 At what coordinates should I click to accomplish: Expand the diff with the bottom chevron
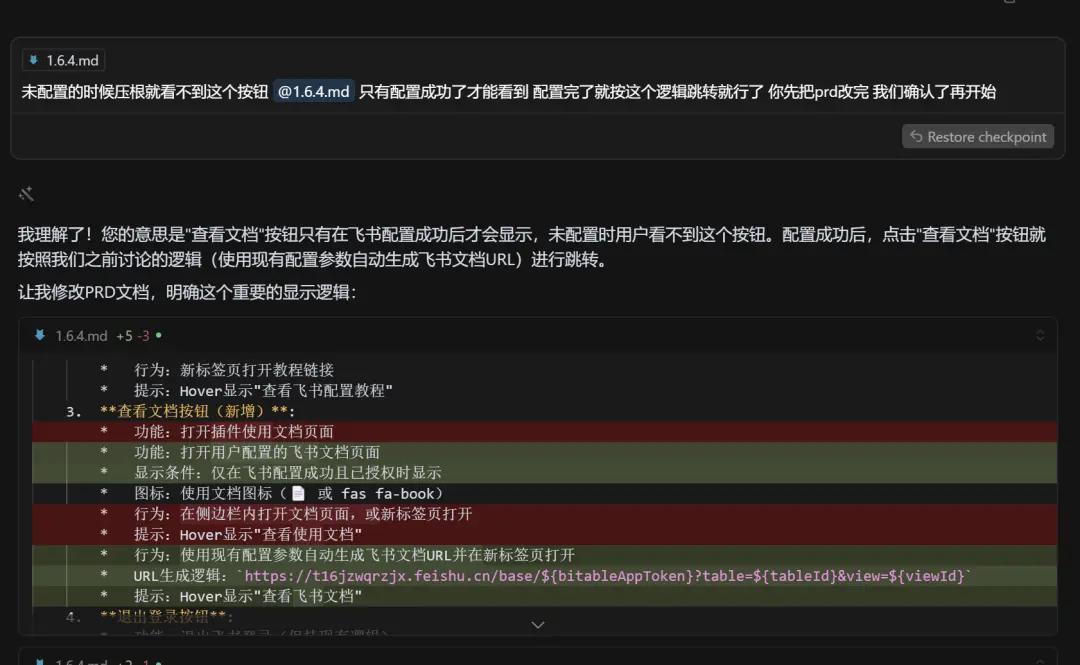pos(538,625)
